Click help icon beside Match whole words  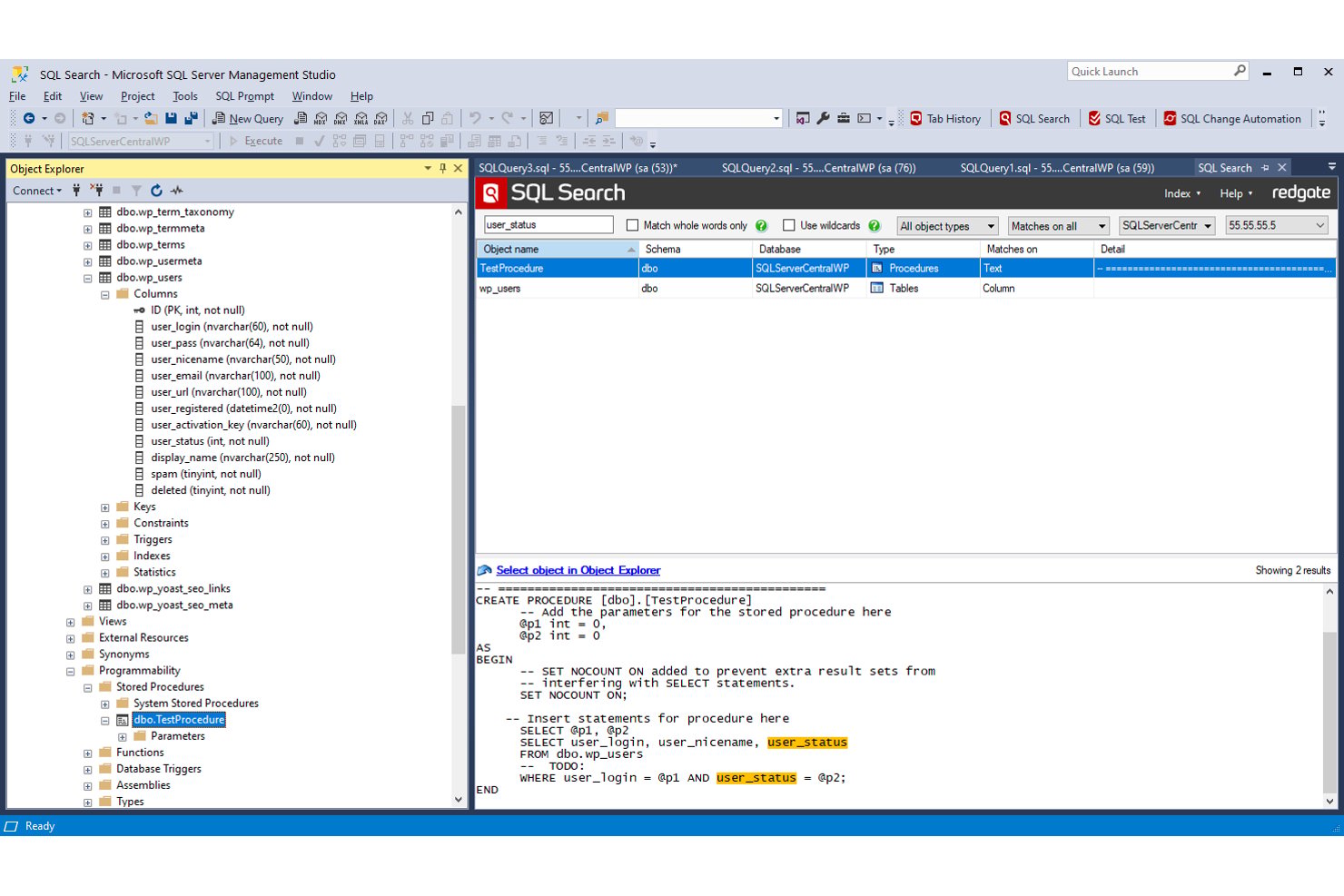click(761, 225)
